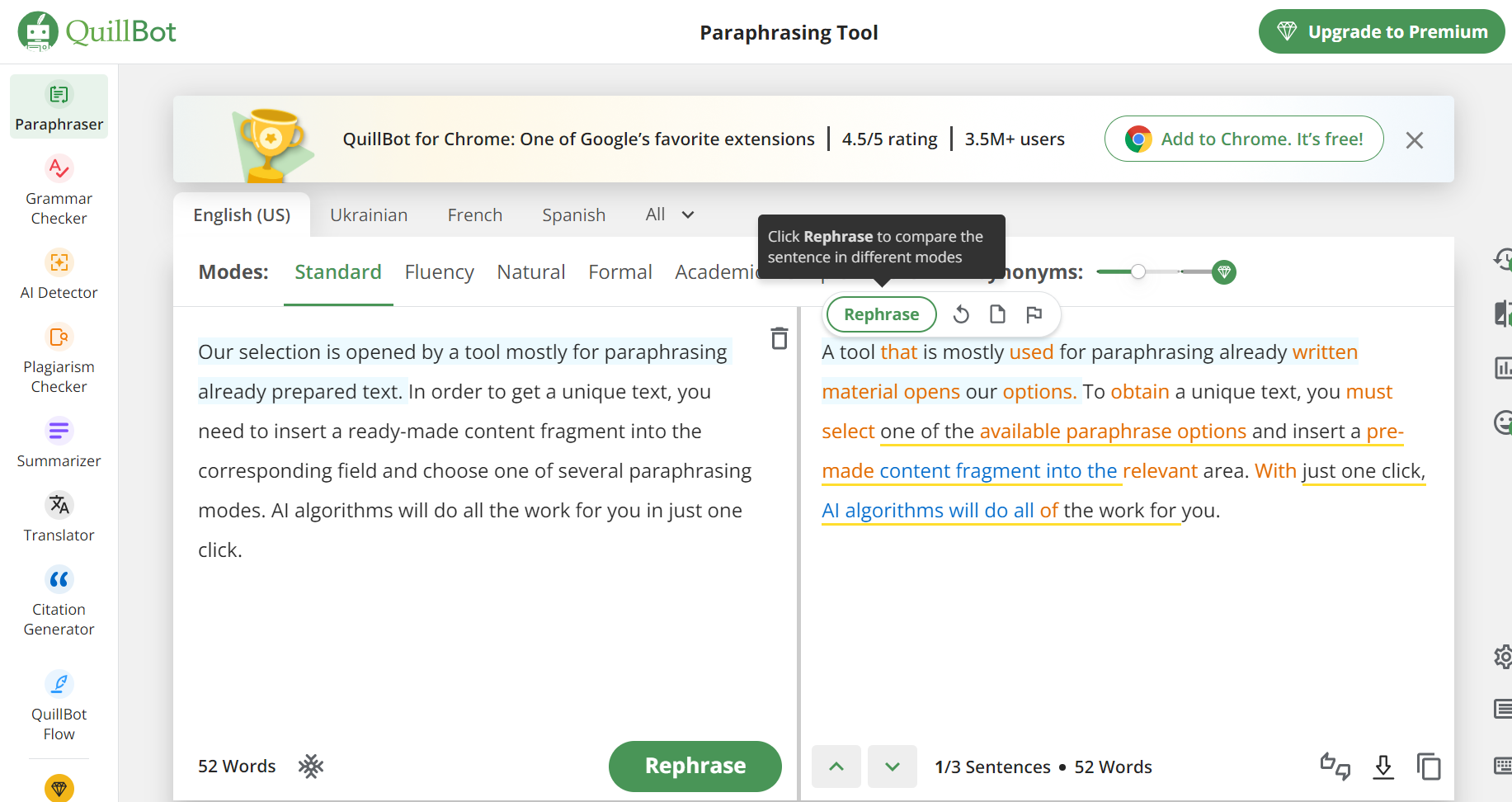Expand the All languages dropdown
This screenshot has height=802, width=1512.
click(670, 215)
